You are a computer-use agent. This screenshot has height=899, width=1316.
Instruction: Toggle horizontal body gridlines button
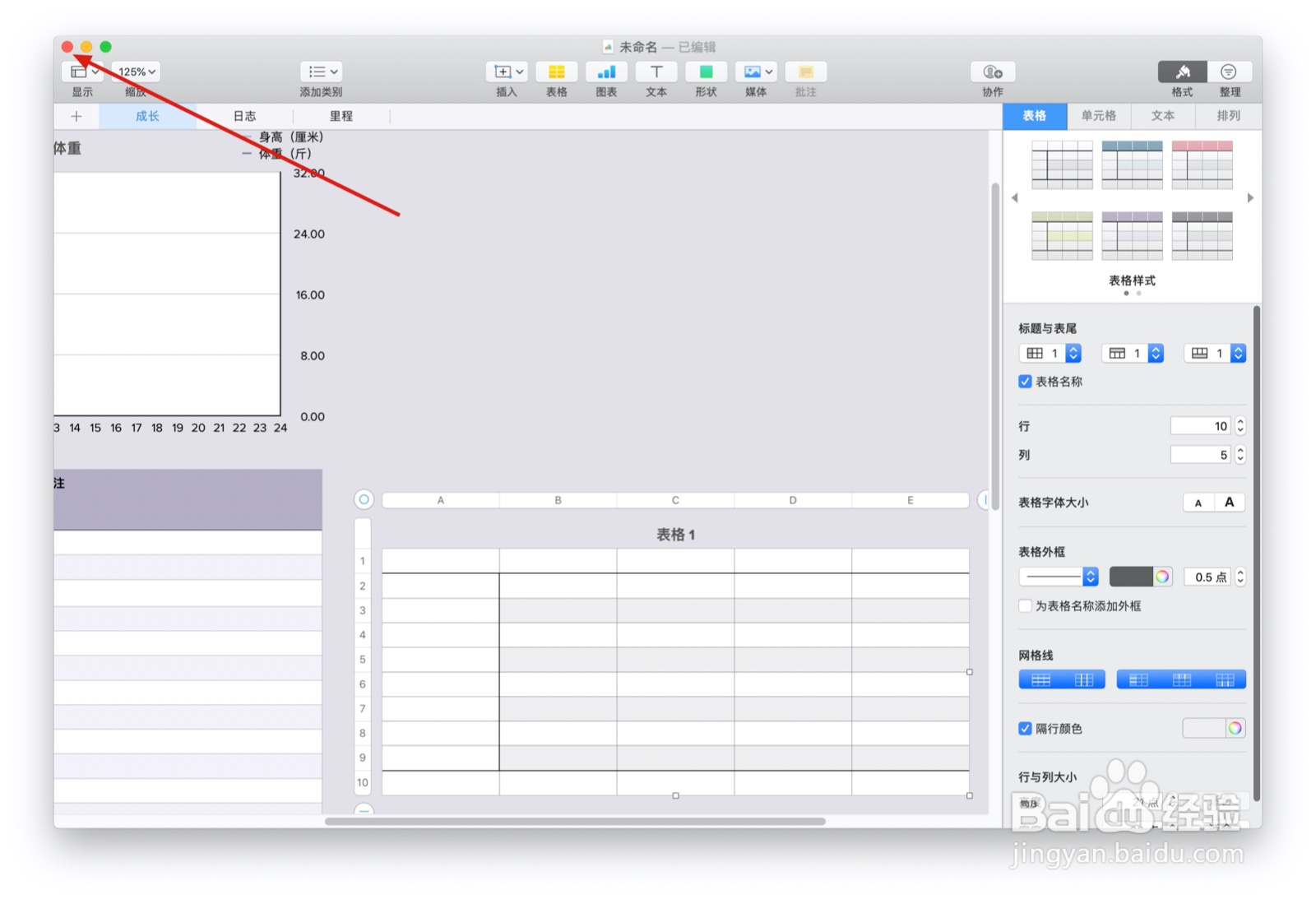tap(1040, 680)
